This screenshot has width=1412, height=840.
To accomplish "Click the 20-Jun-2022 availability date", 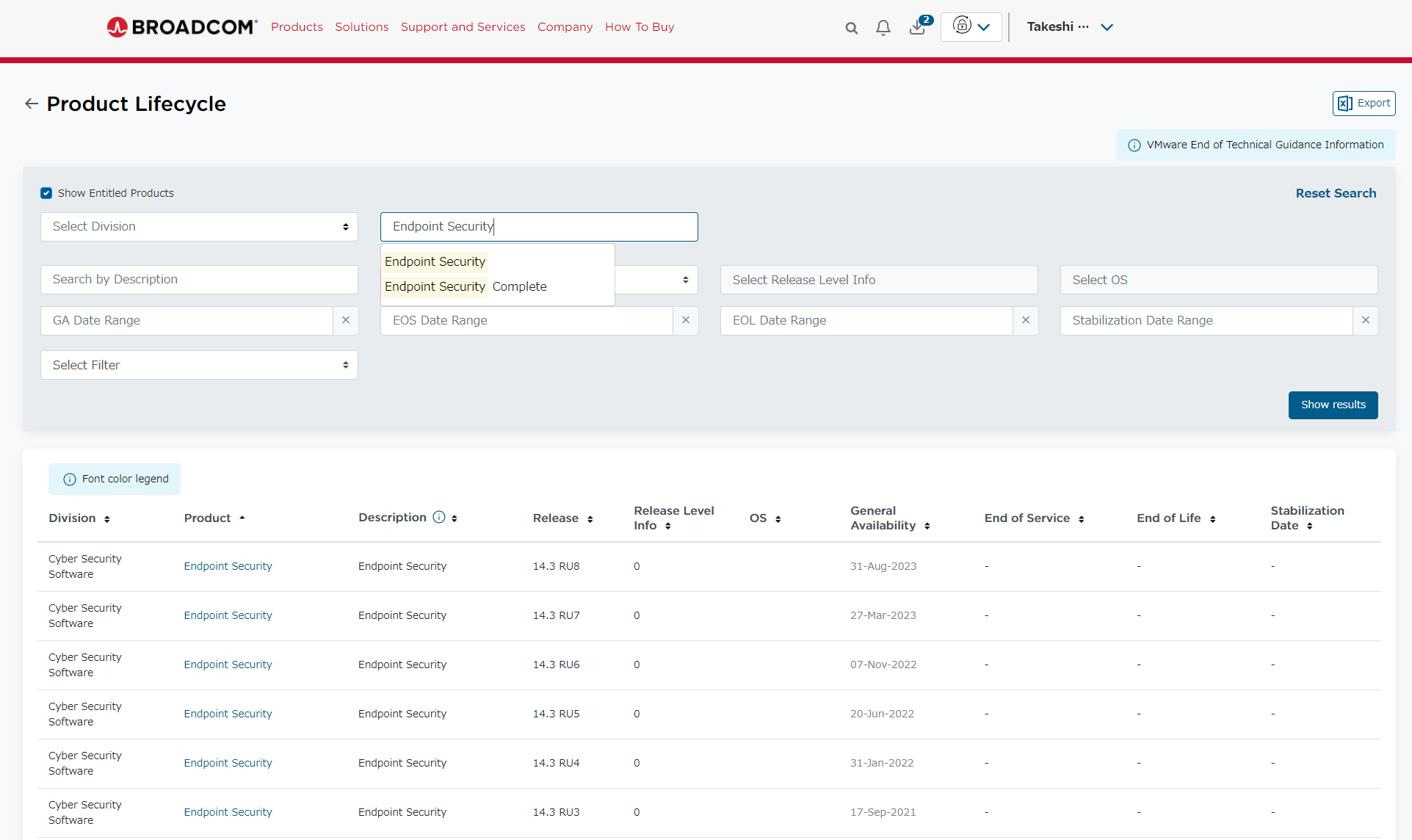I will click(882, 714).
